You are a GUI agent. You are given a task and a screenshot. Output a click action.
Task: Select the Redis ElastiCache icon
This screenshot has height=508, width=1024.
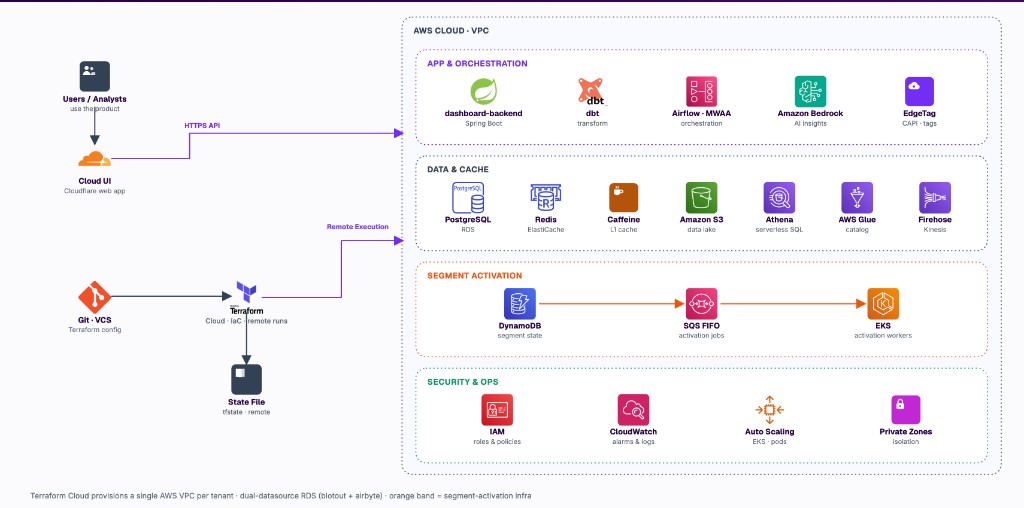pos(546,198)
